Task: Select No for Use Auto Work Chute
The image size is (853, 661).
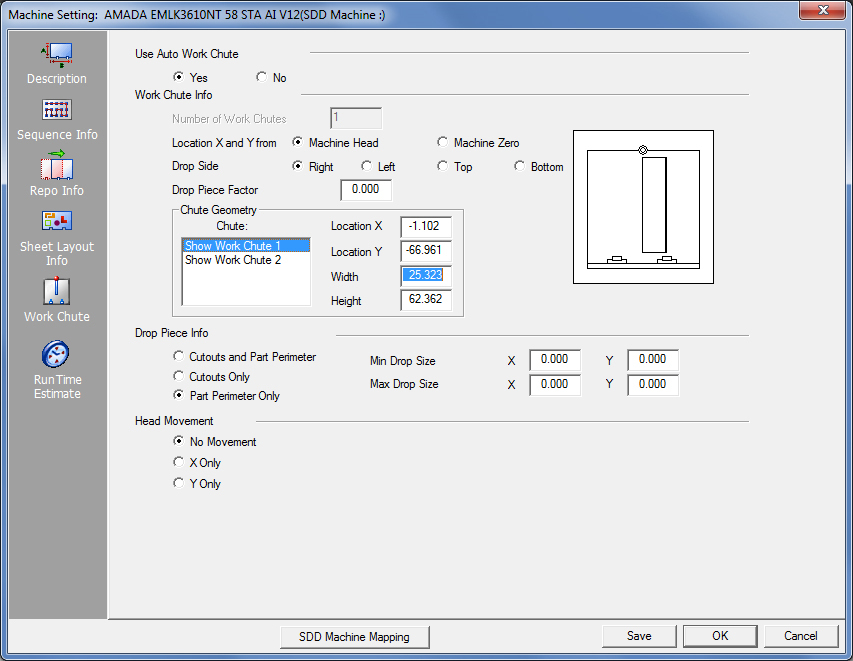Action: pos(262,77)
